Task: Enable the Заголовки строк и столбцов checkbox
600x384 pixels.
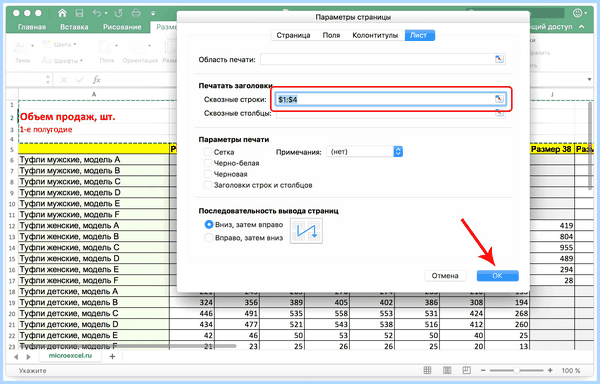Action: coord(208,185)
